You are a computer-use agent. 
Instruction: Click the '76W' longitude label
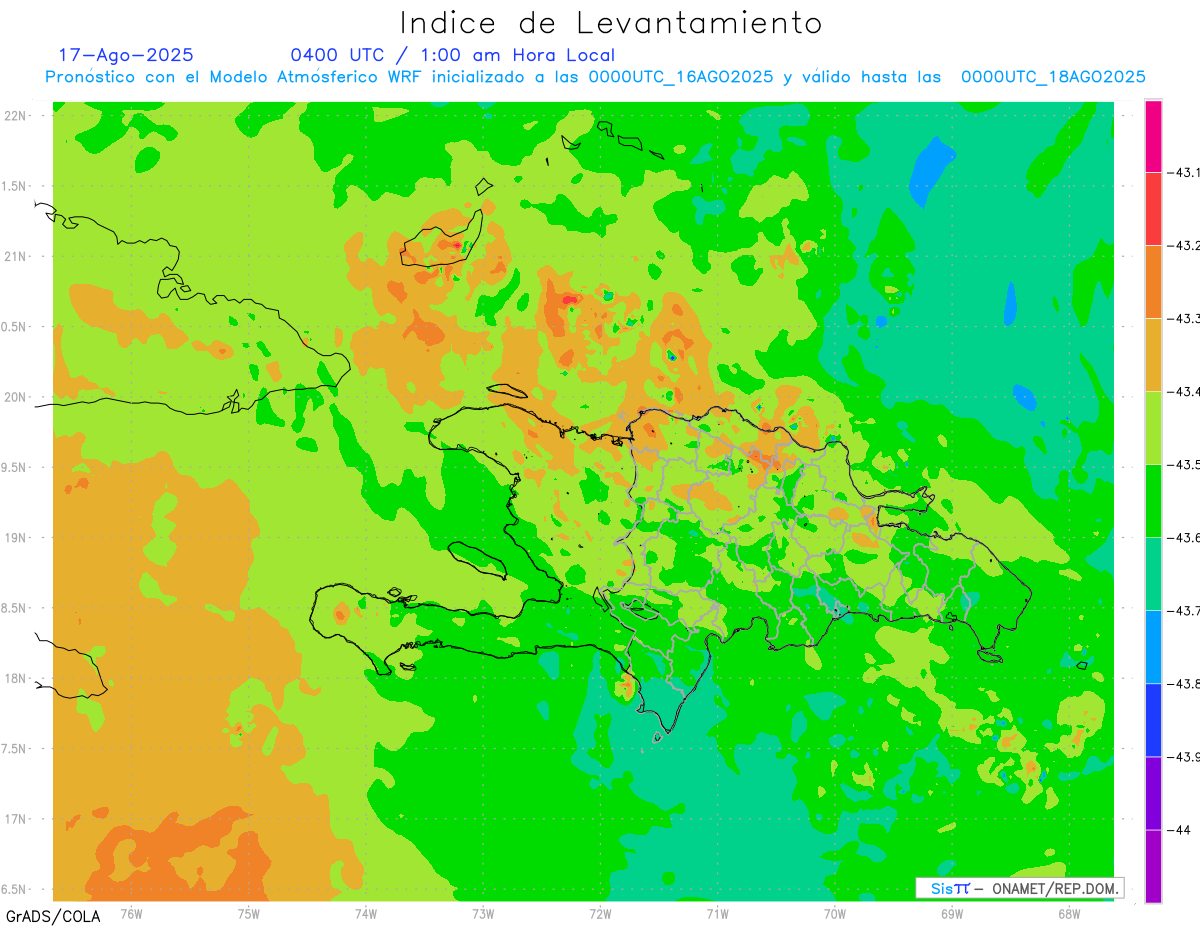click(131, 913)
